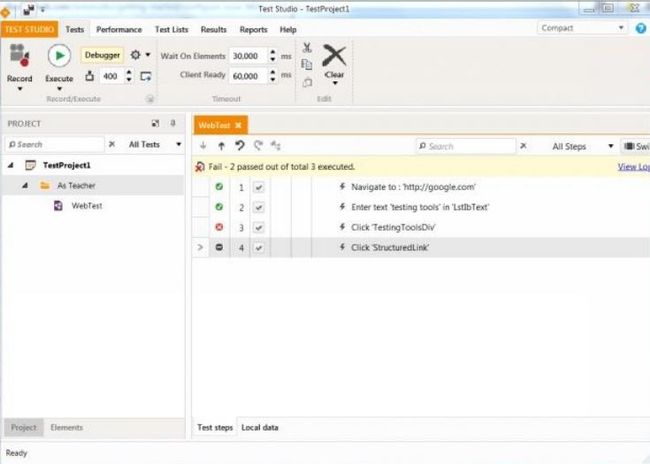Open the Record dropdown arrow

click(x=19, y=89)
